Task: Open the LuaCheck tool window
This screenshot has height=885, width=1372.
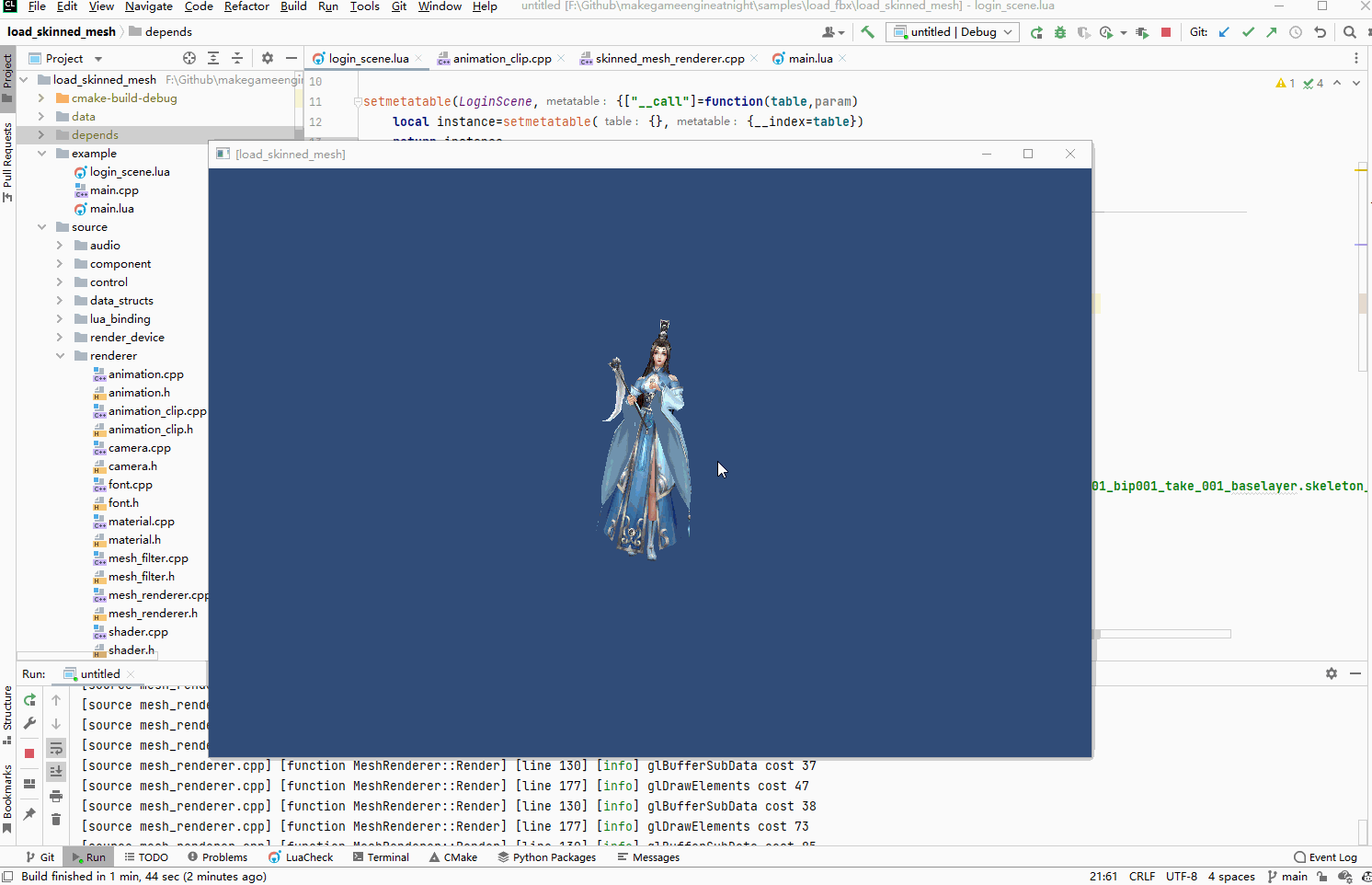Action: pyautogui.click(x=301, y=856)
